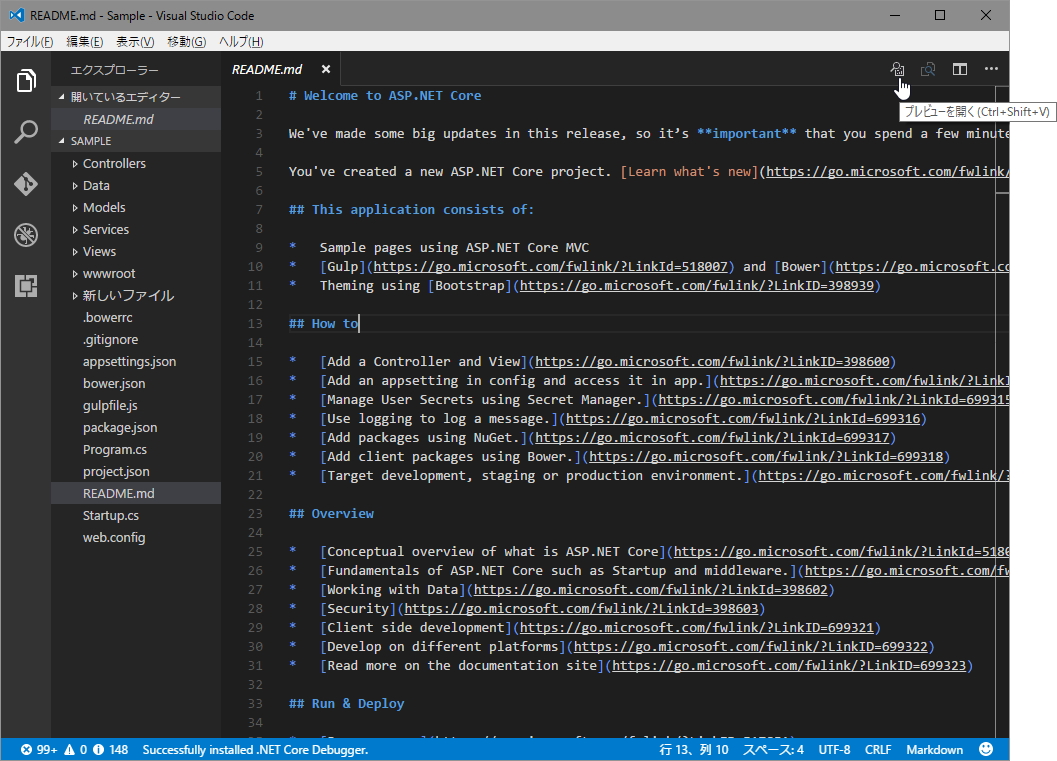
Task: Open web.config in explorer
Action: (136, 537)
